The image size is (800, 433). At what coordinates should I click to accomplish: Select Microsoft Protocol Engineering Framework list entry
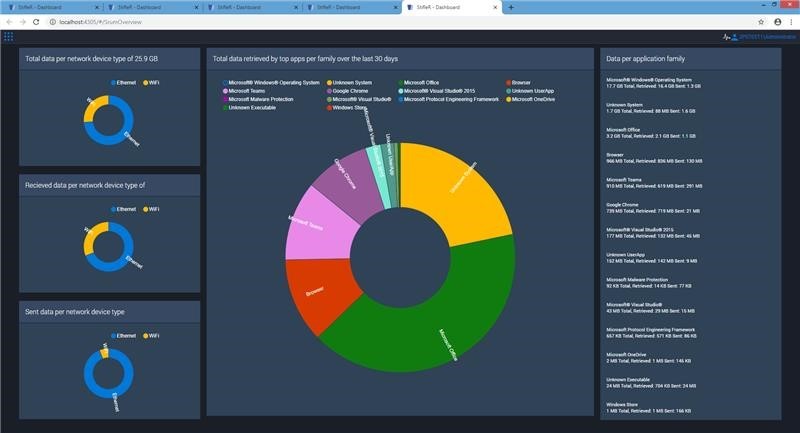click(652, 333)
